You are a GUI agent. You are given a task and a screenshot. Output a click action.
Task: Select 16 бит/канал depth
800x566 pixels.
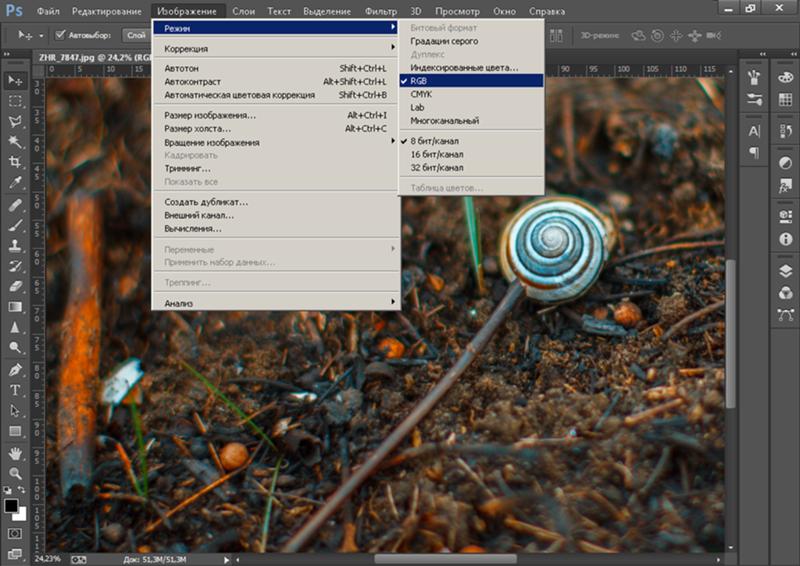pos(471,154)
